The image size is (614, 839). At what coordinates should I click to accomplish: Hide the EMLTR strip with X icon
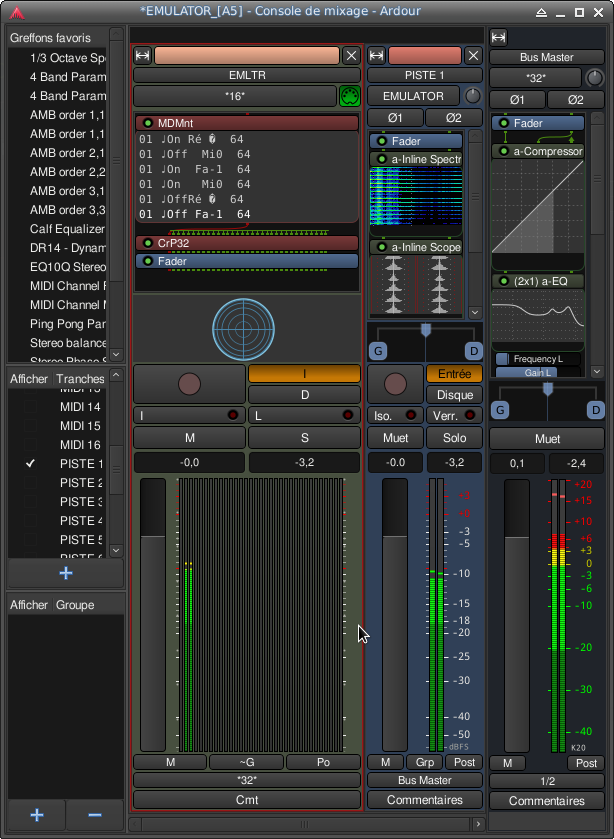click(x=351, y=56)
